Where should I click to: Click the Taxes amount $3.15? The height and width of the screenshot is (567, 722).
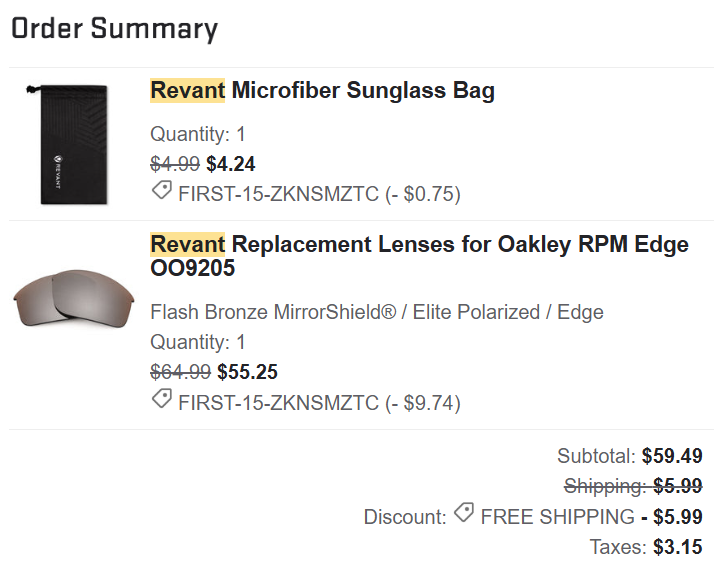coord(677,547)
